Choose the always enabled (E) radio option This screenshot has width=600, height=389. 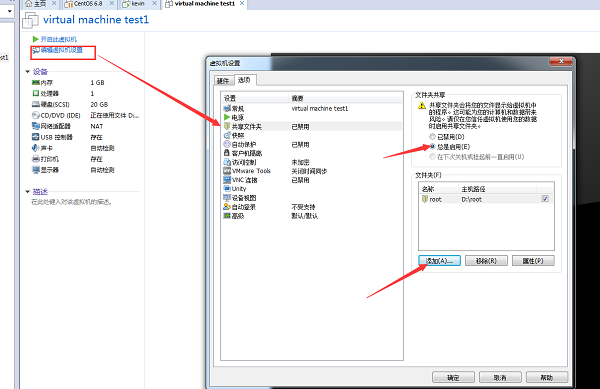(x=432, y=146)
